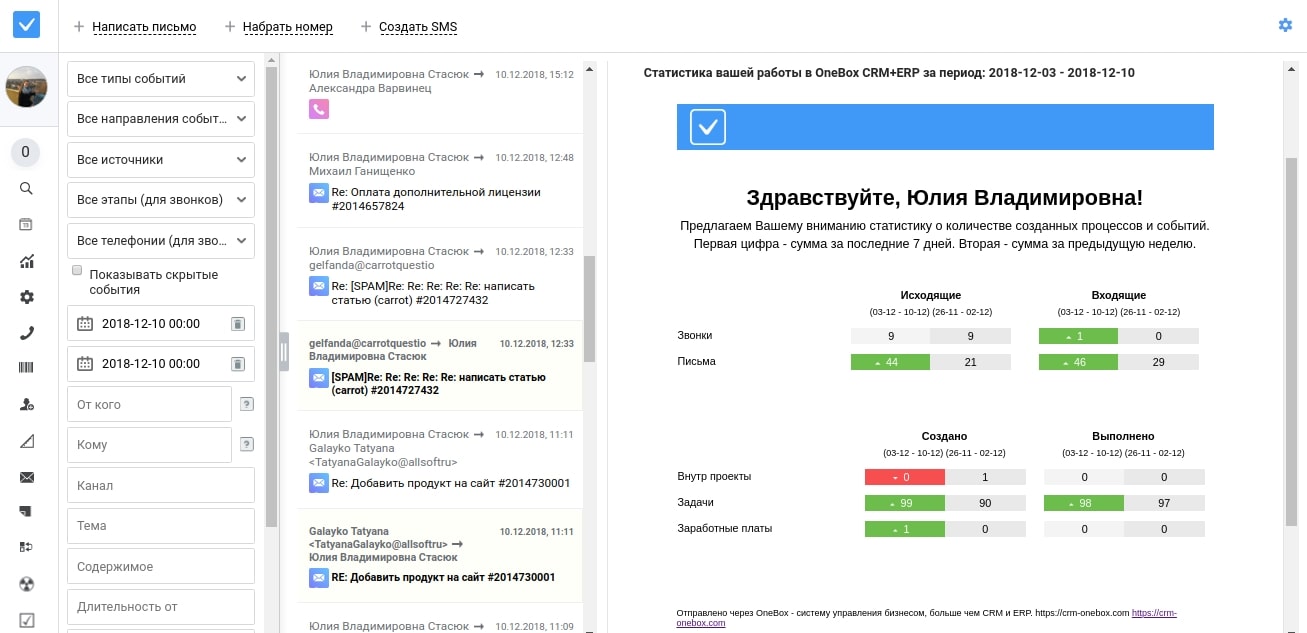This screenshot has height=633, width=1307.
Task: Click the blue gear icon at top right
Action: 1285,25
